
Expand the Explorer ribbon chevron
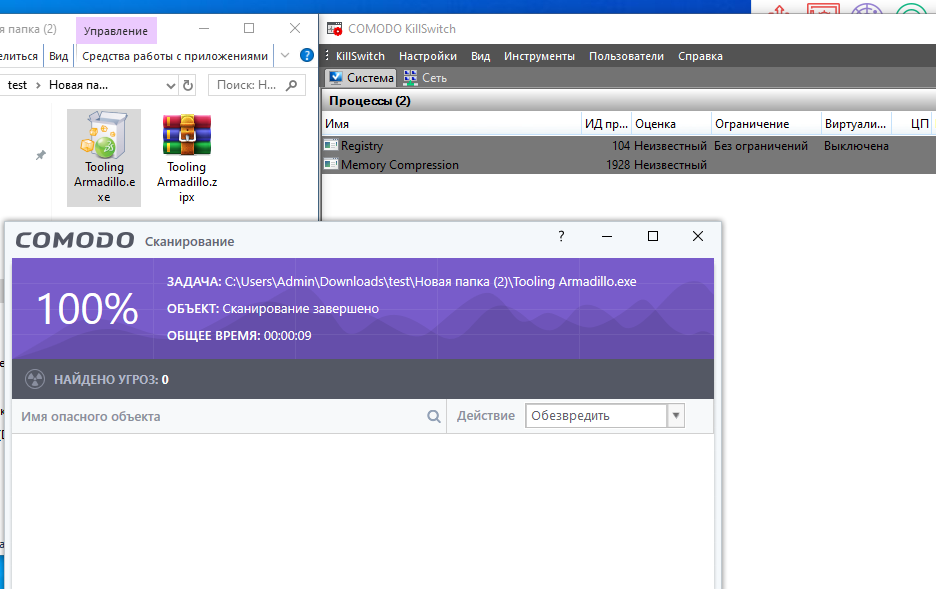(x=285, y=55)
